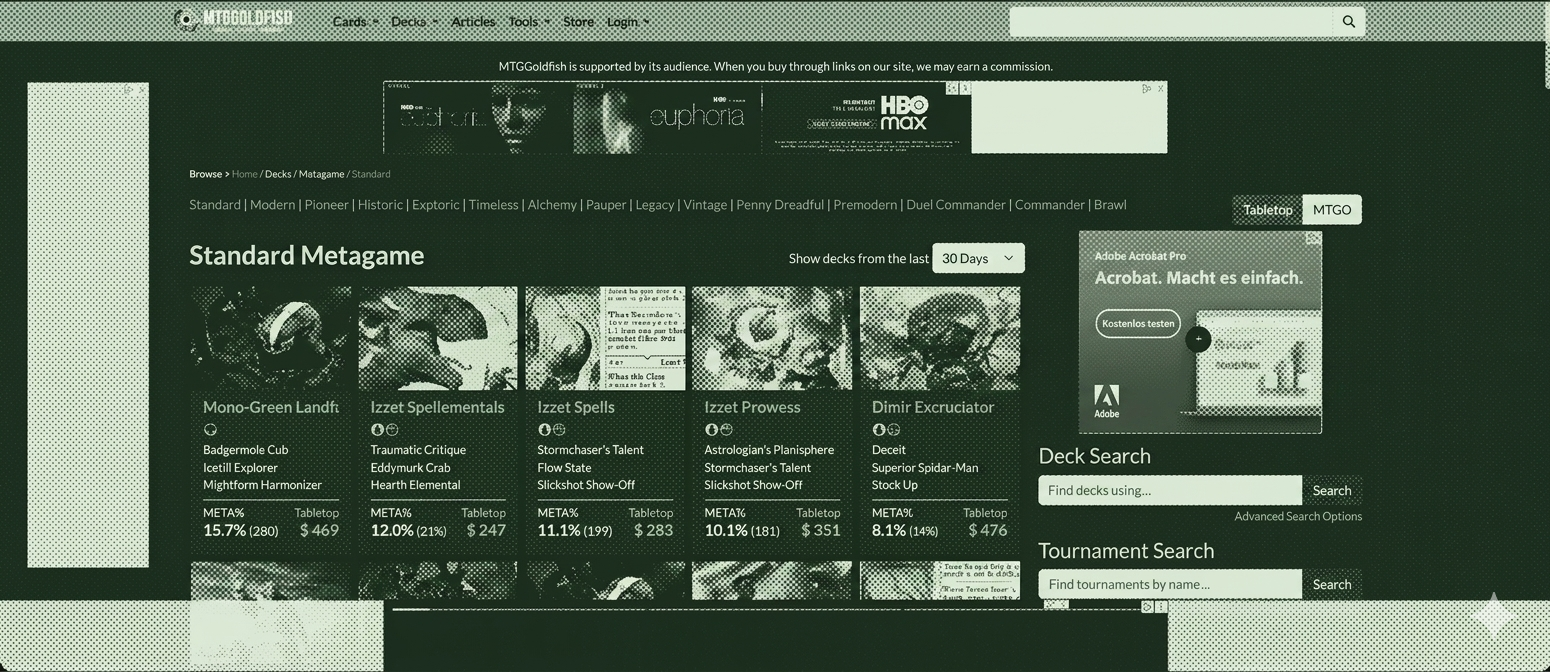
Task: Click the Superior Spider-Man card link
Action: (x=925, y=467)
